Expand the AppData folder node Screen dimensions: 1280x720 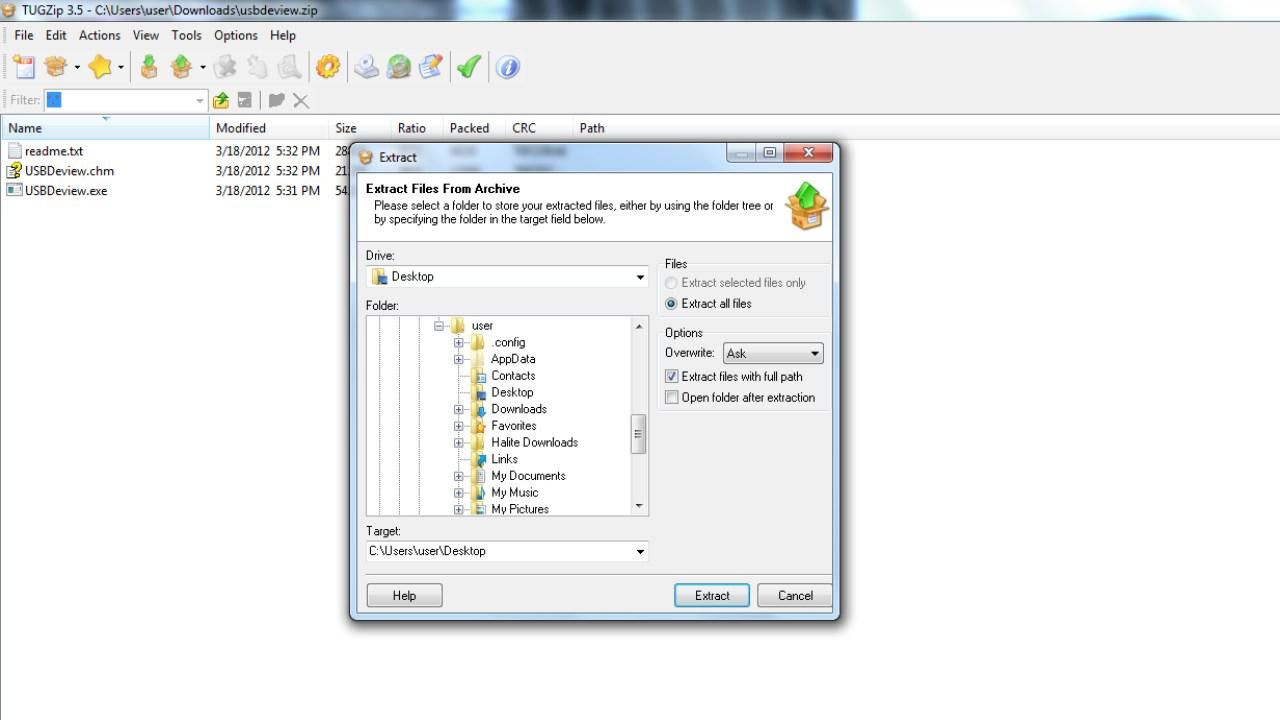tap(458, 359)
